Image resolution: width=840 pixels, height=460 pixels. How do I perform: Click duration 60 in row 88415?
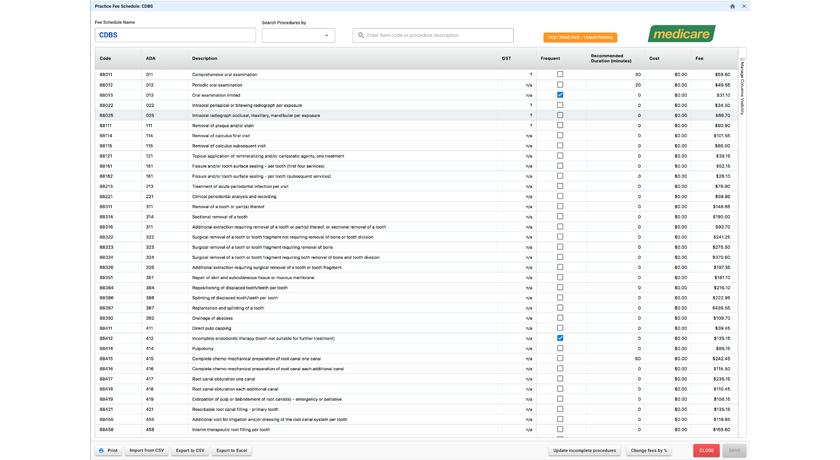tap(638, 359)
